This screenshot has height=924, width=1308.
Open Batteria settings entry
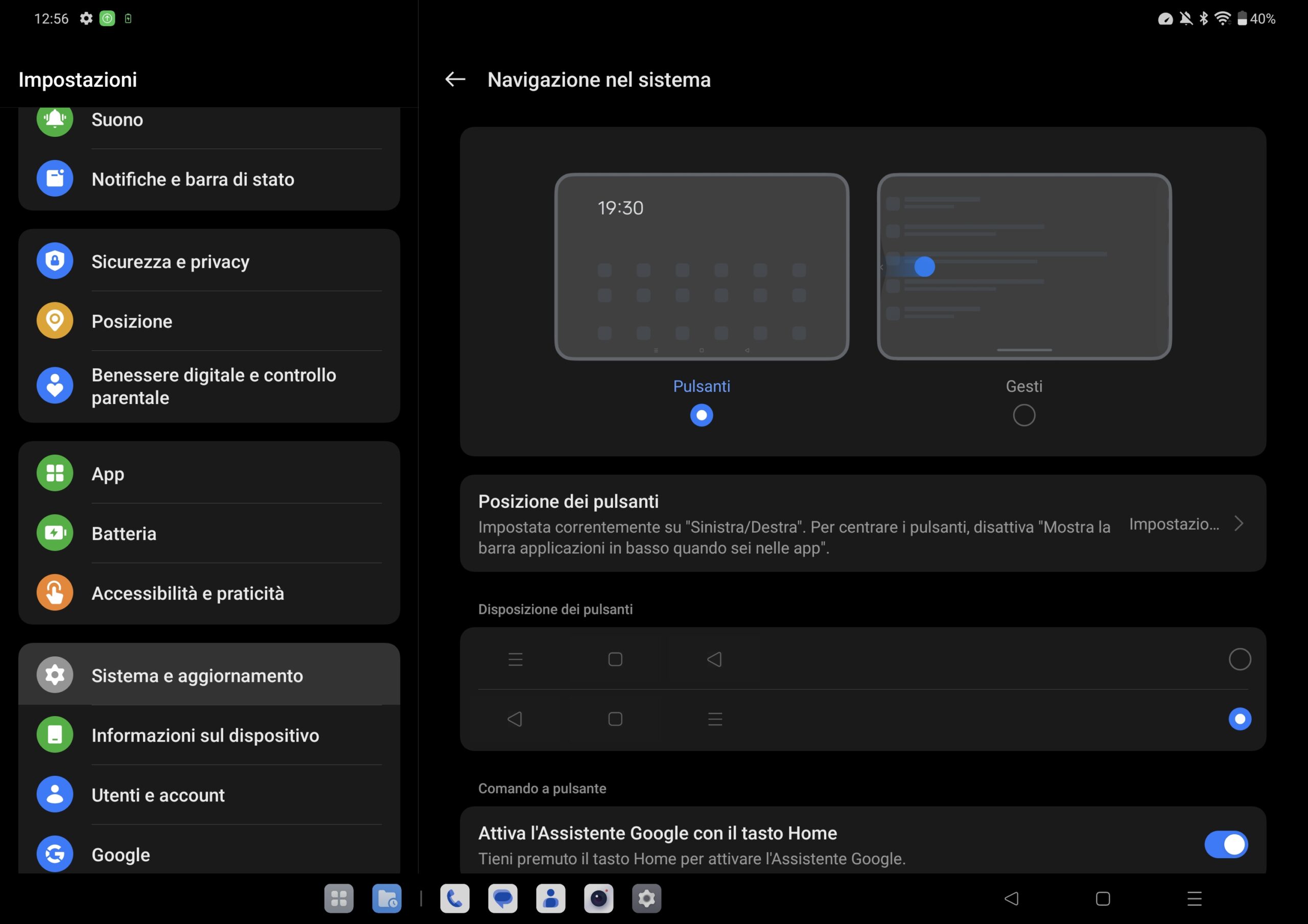124,533
